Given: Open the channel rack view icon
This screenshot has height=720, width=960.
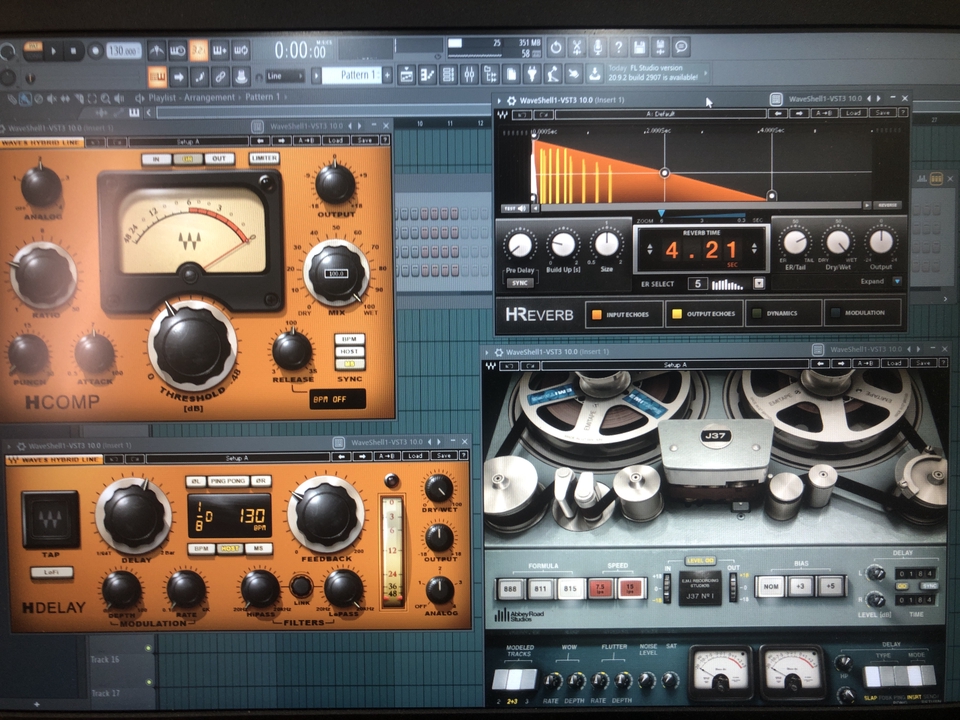Looking at the screenshot, I should click(x=448, y=75).
